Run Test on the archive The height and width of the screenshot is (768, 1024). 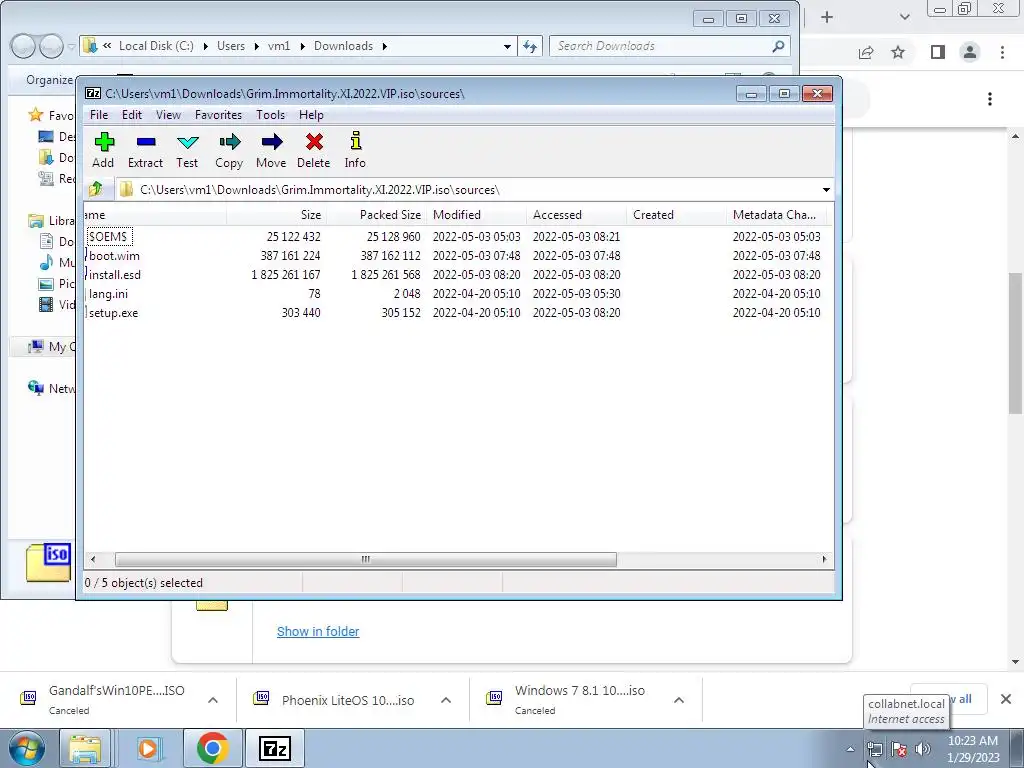[x=187, y=150]
